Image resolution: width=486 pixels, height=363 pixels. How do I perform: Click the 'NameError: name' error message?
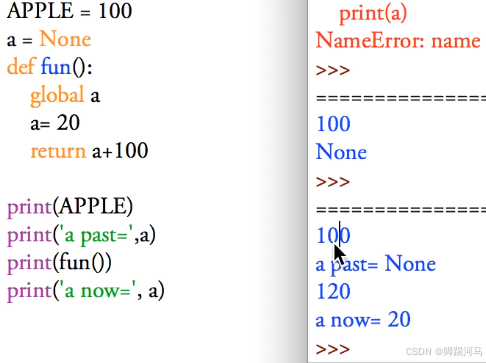click(x=398, y=41)
